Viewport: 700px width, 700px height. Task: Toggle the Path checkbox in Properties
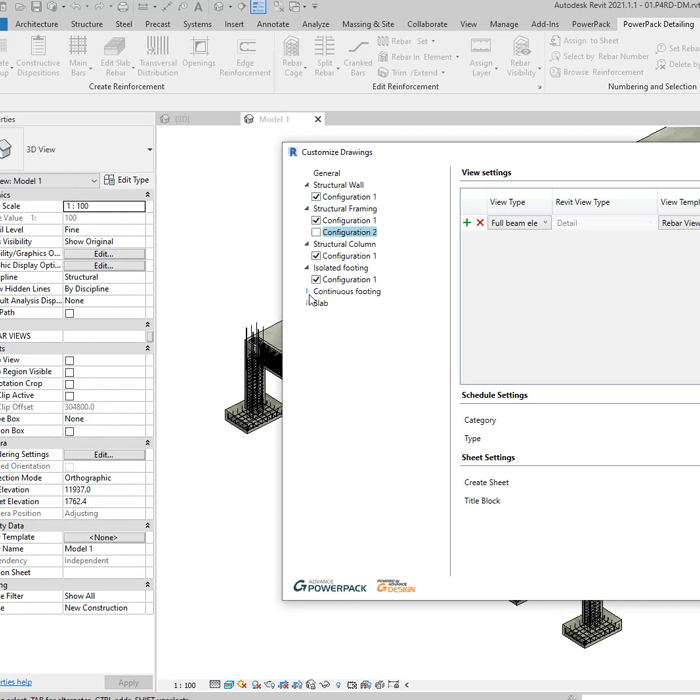70,313
